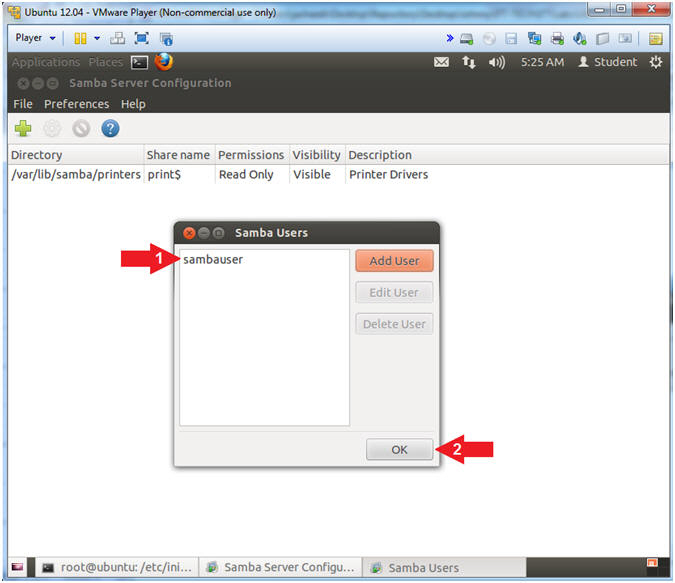
Task: Click the Delete User button
Action: pos(394,324)
